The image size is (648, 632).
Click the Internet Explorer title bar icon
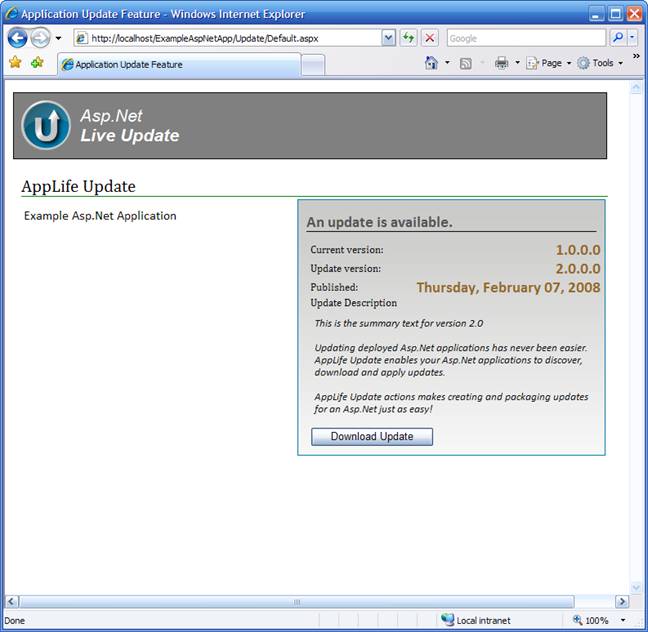[x=11, y=13]
